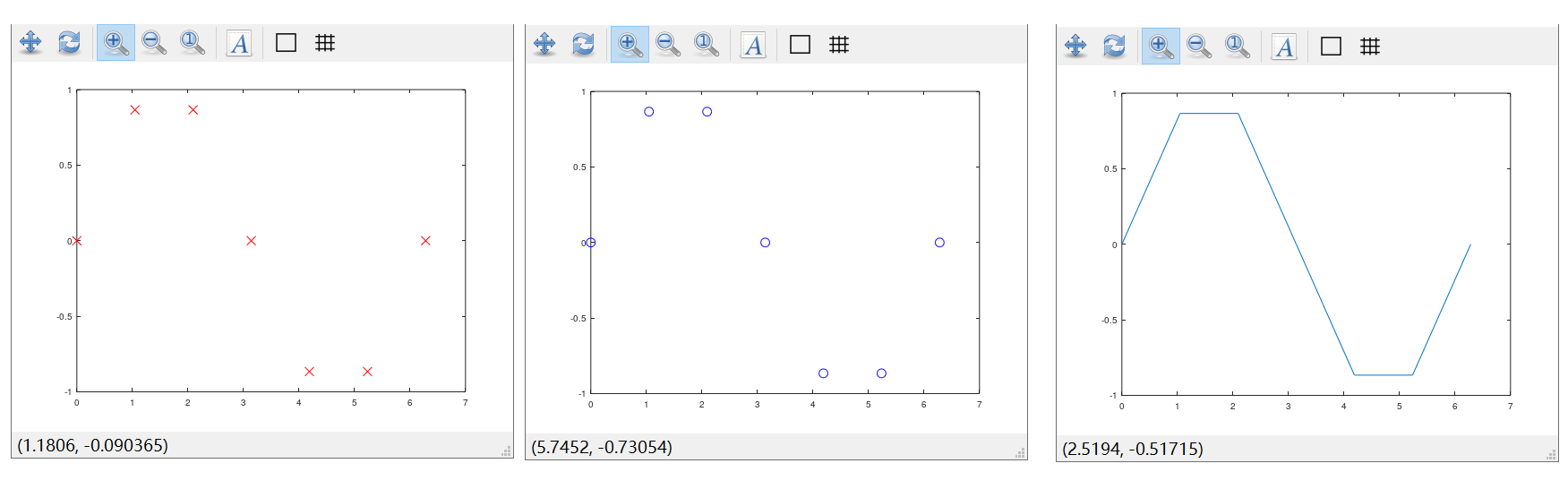This screenshot has height=489, width=1568.
Task: Click the coordinate readout (1.1806, -0.090365)
Action: [x=93, y=445]
